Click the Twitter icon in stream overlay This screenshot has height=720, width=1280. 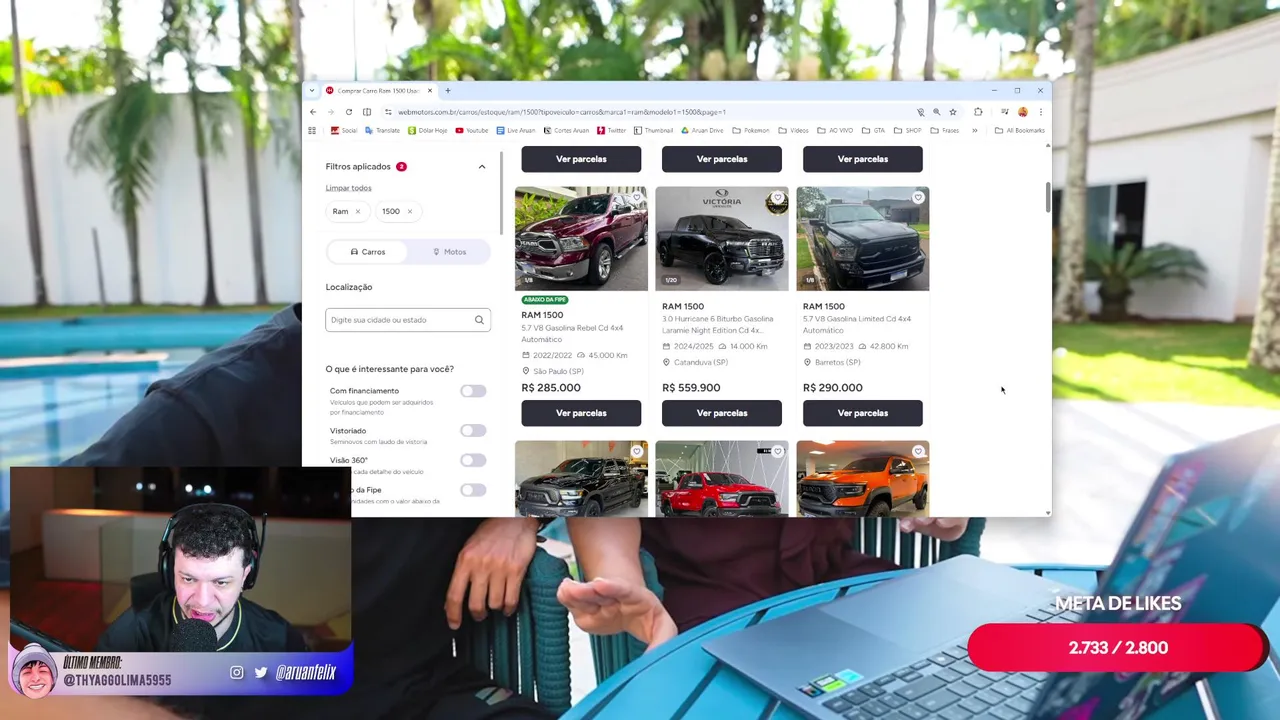[261, 673]
